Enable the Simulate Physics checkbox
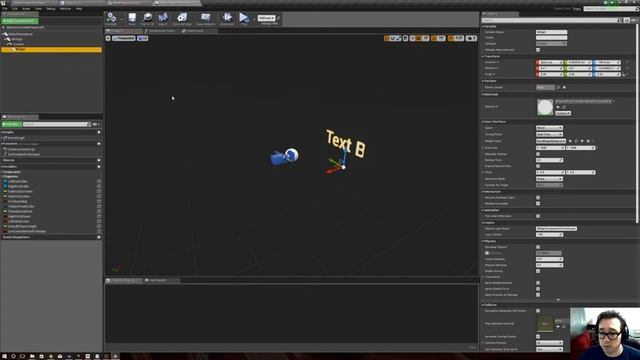 coord(538,247)
